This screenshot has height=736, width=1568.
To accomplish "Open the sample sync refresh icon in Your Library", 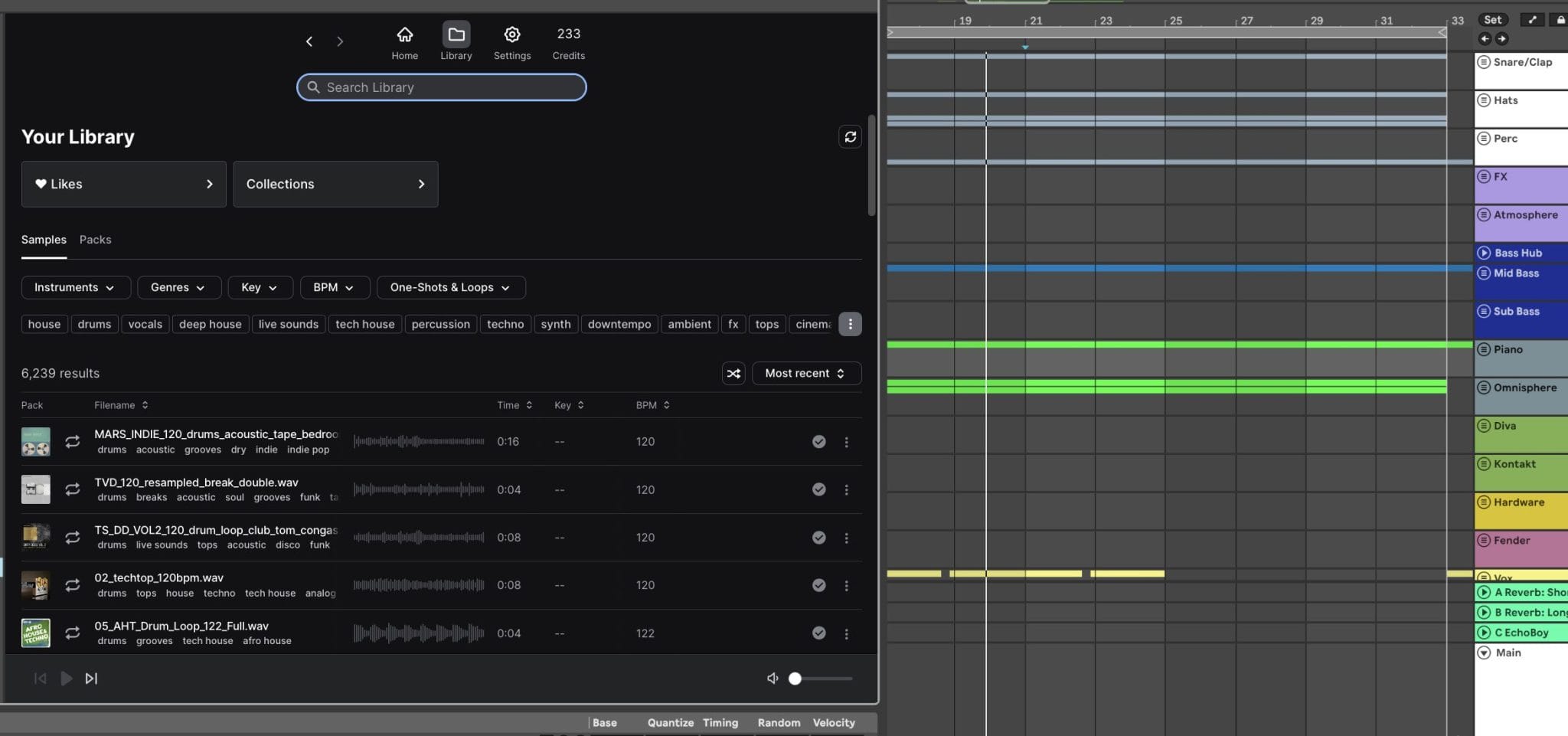I will (x=850, y=136).
